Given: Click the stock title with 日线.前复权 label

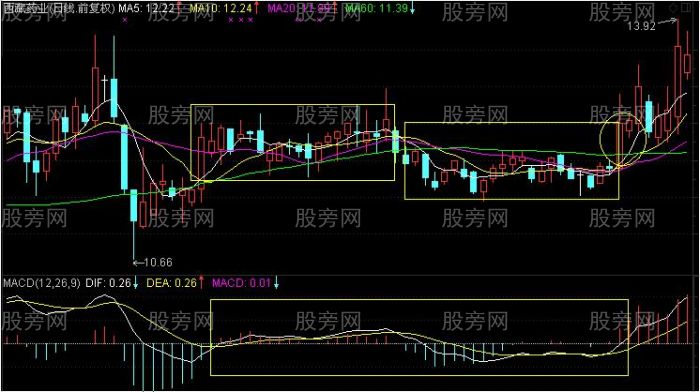Looking at the screenshot, I should pyautogui.click(x=58, y=8).
